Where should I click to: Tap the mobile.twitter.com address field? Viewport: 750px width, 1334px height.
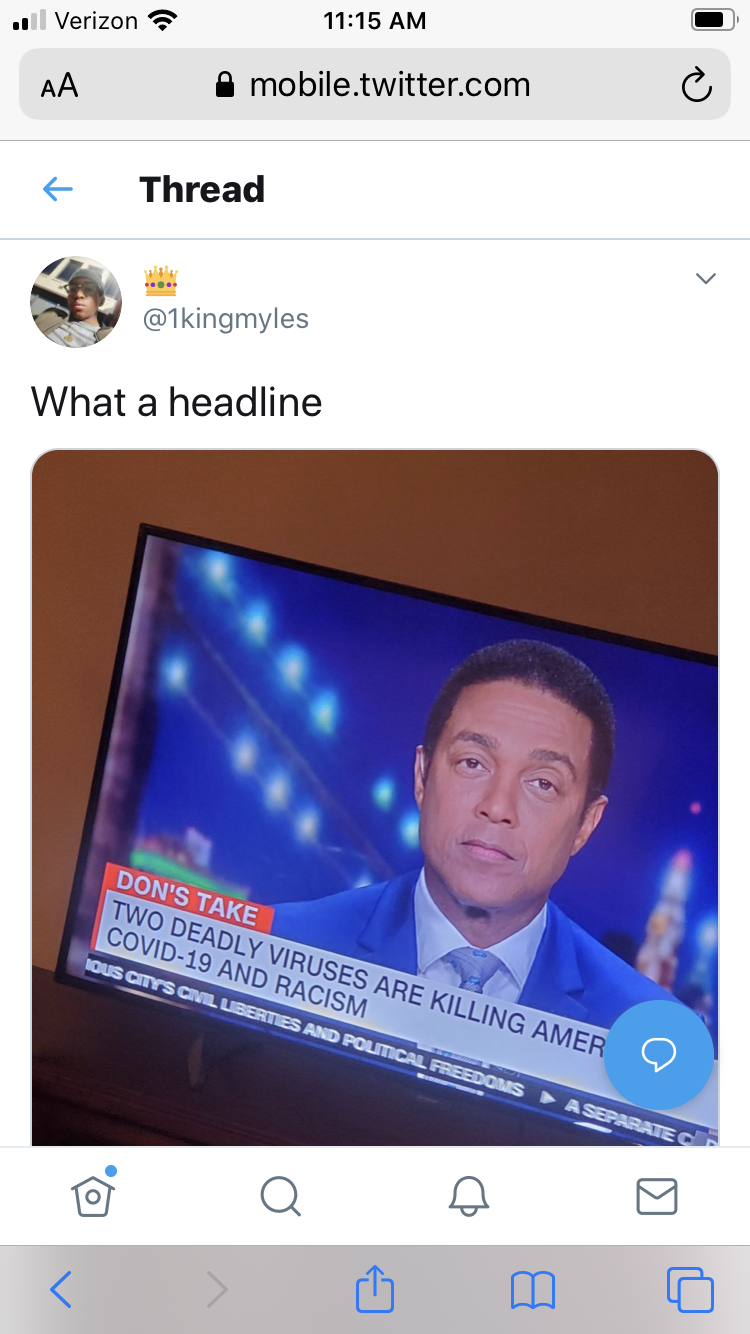click(375, 84)
